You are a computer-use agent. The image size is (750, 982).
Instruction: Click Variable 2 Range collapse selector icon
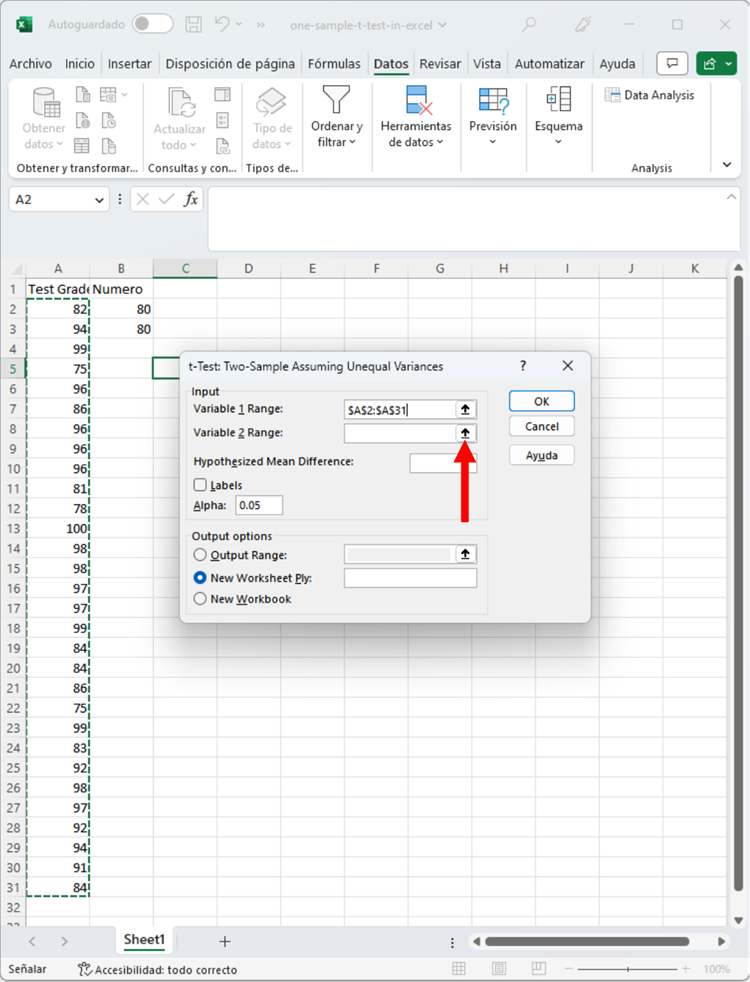466,433
